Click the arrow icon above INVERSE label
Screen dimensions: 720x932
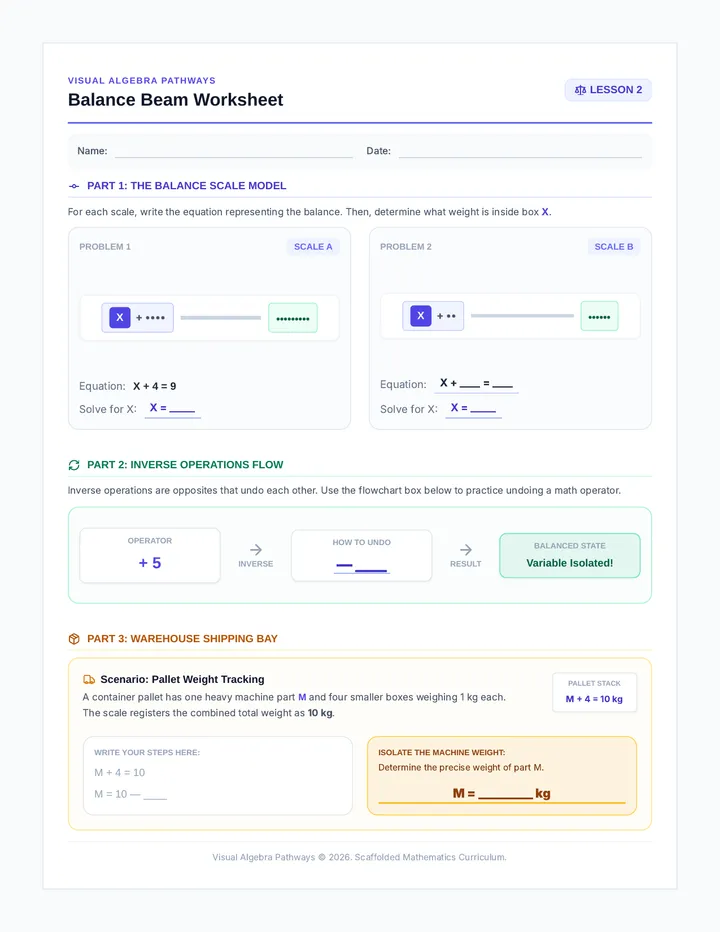point(256,549)
